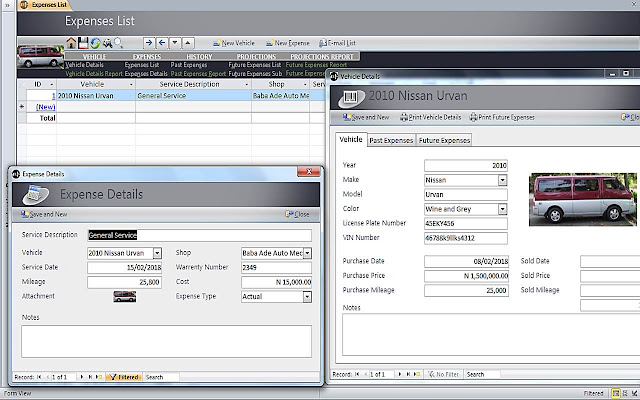640x400 pixels.
Task: Click Search box in Vehicle Details navigator
Action: [482, 374]
